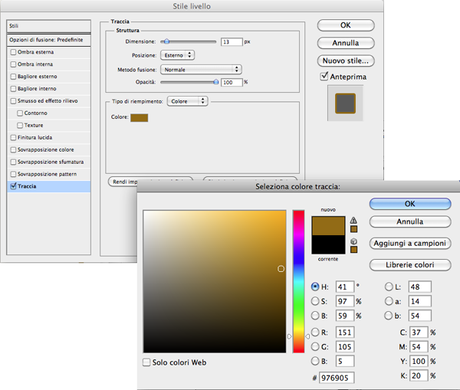Enable Solo colori Web checkbox

(146, 362)
